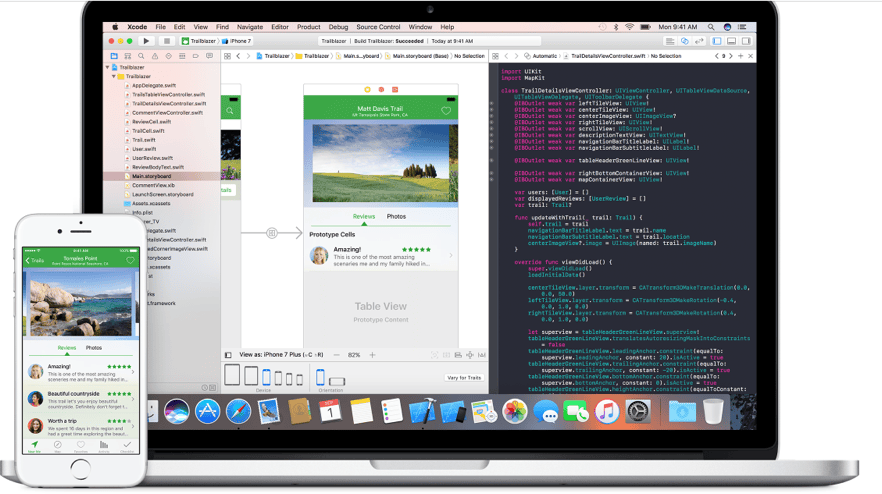This screenshot has height=494, width=882.
Task: Open related items menu in storyboard editor
Action: click(x=227, y=56)
